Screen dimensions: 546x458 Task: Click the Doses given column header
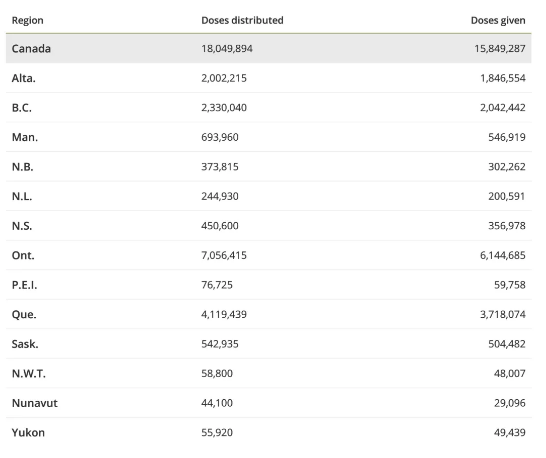click(498, 21)
